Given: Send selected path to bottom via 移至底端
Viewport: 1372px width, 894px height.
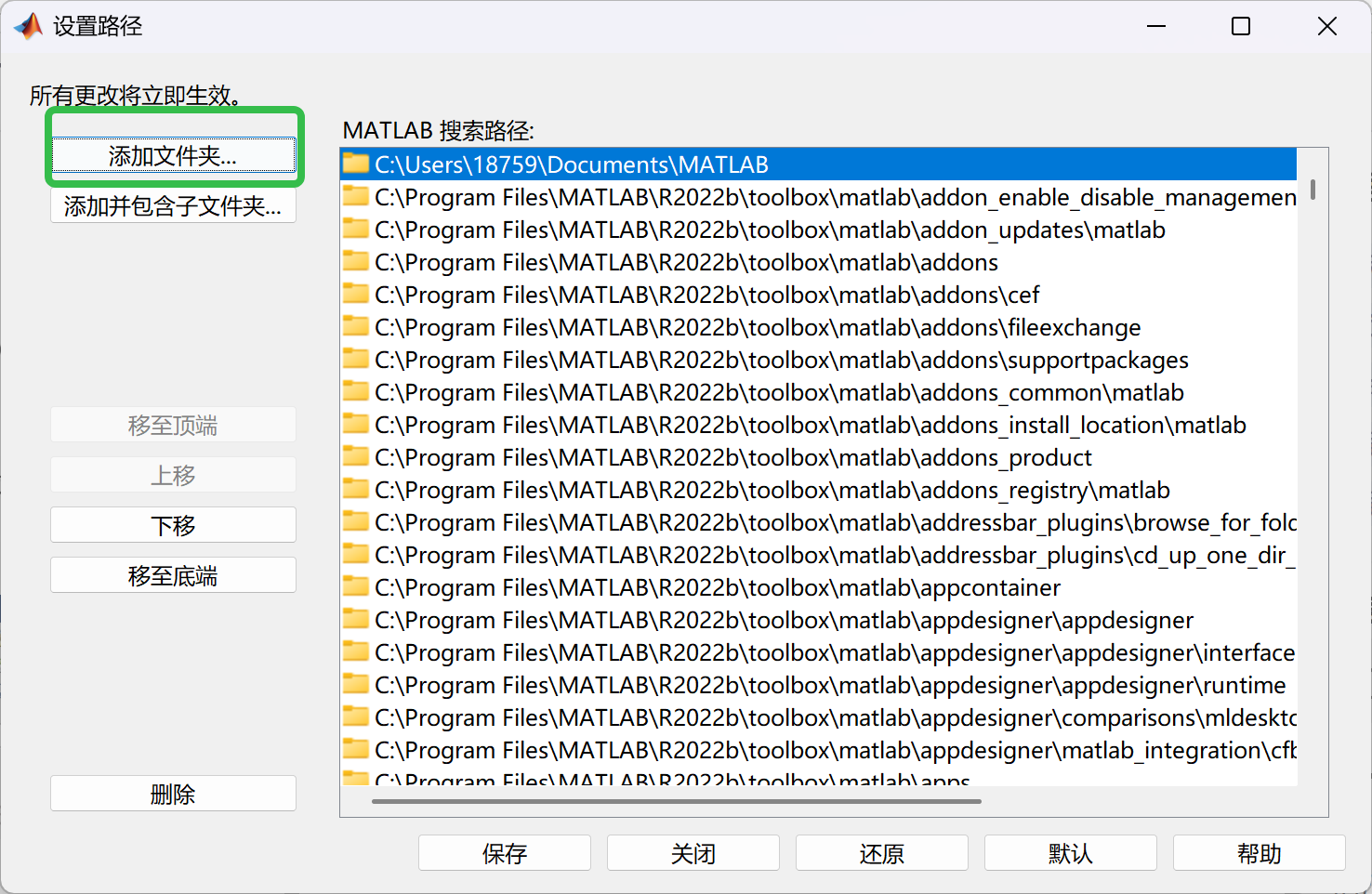Looking at the screenshot, I should [173, 575].
